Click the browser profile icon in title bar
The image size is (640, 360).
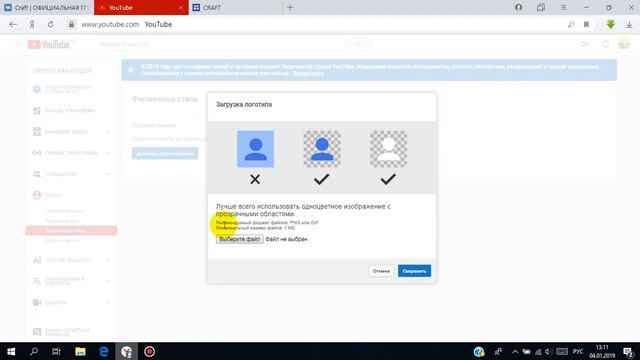pos(518,7)
